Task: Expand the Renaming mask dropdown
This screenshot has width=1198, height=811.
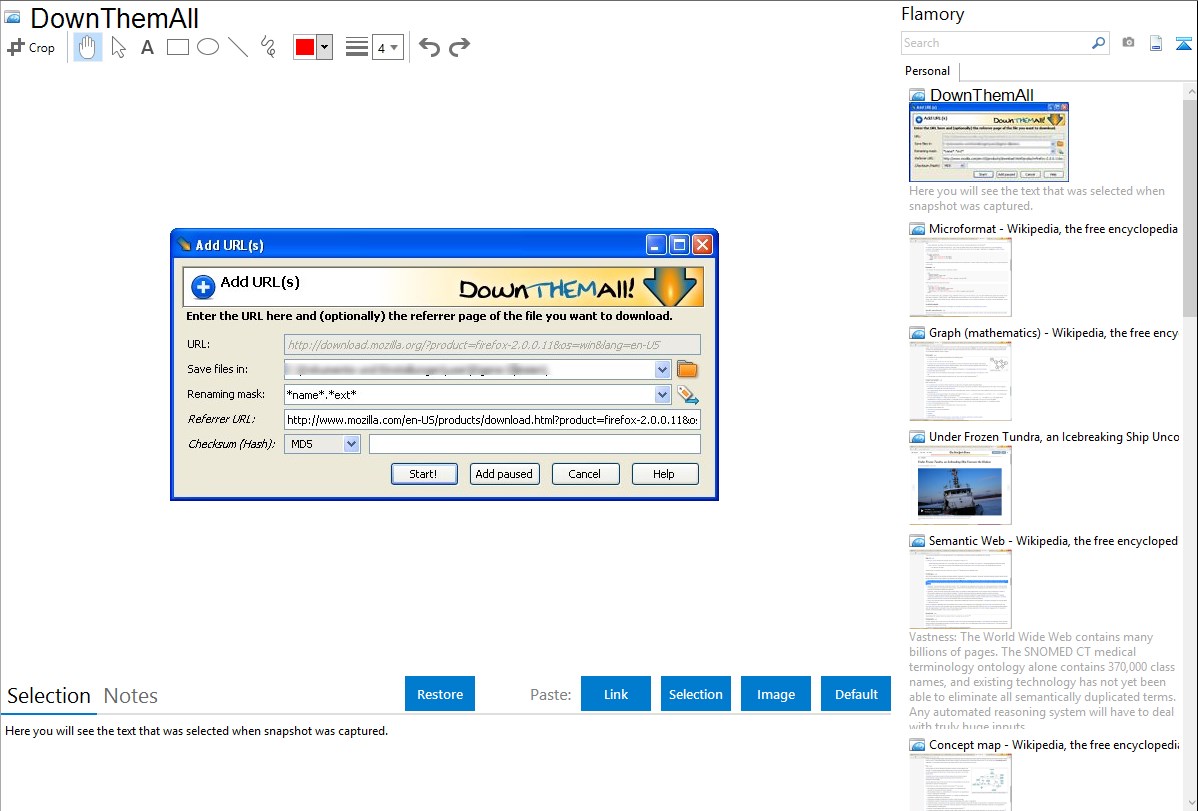Action: coord(662,394)
